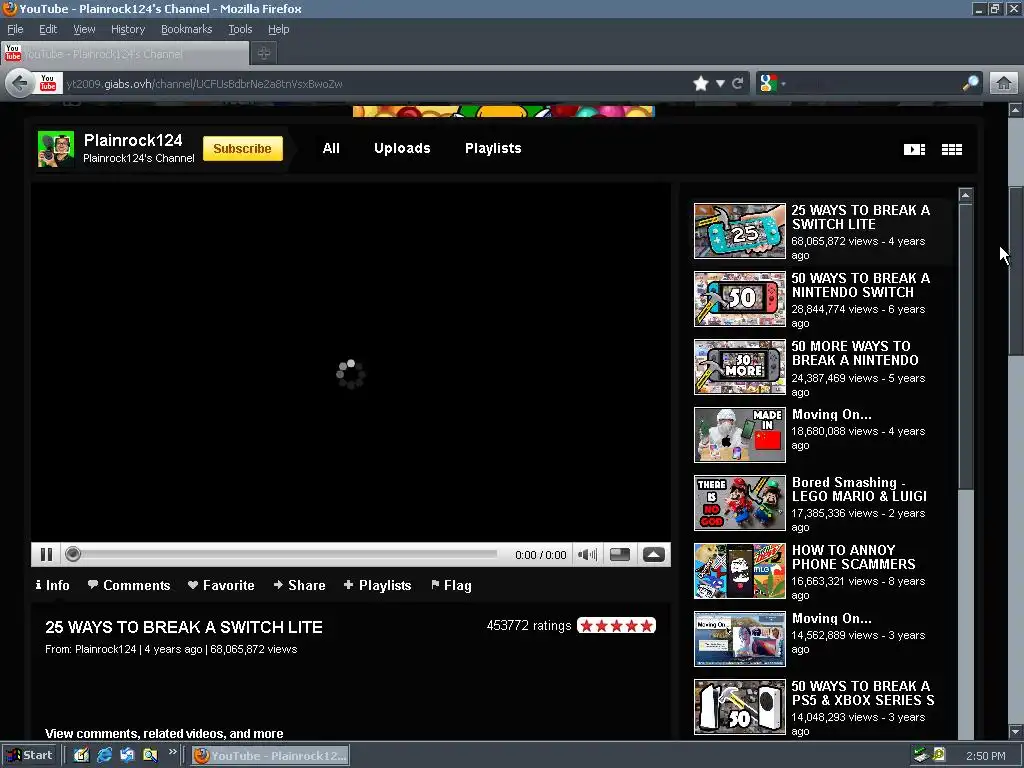Viewport: 1024px width, 768px height.
Task: Click View comments, related videos, and more
Action: point(164,733)
